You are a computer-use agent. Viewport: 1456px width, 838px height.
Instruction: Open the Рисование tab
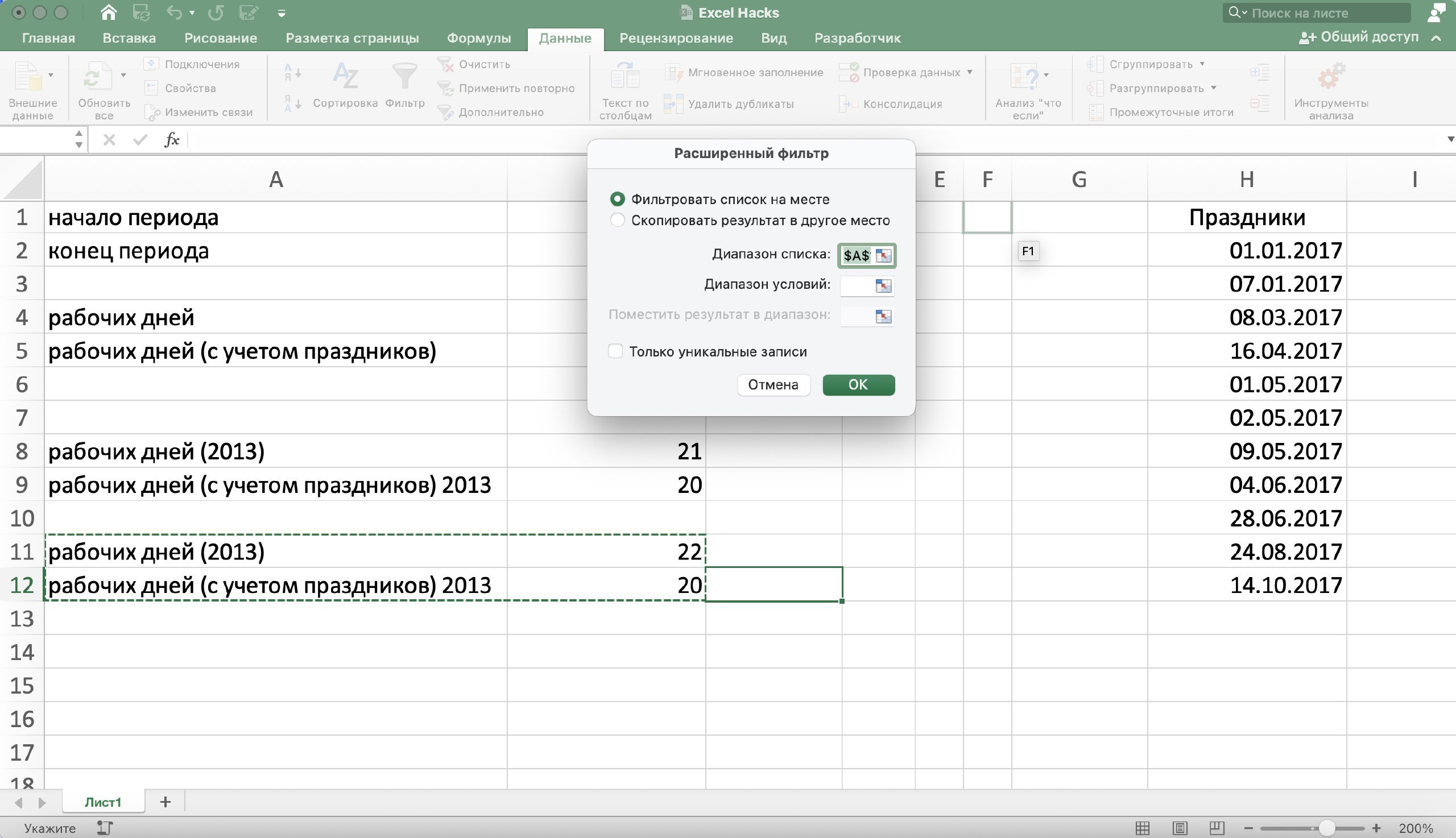(x=221, y=38)
